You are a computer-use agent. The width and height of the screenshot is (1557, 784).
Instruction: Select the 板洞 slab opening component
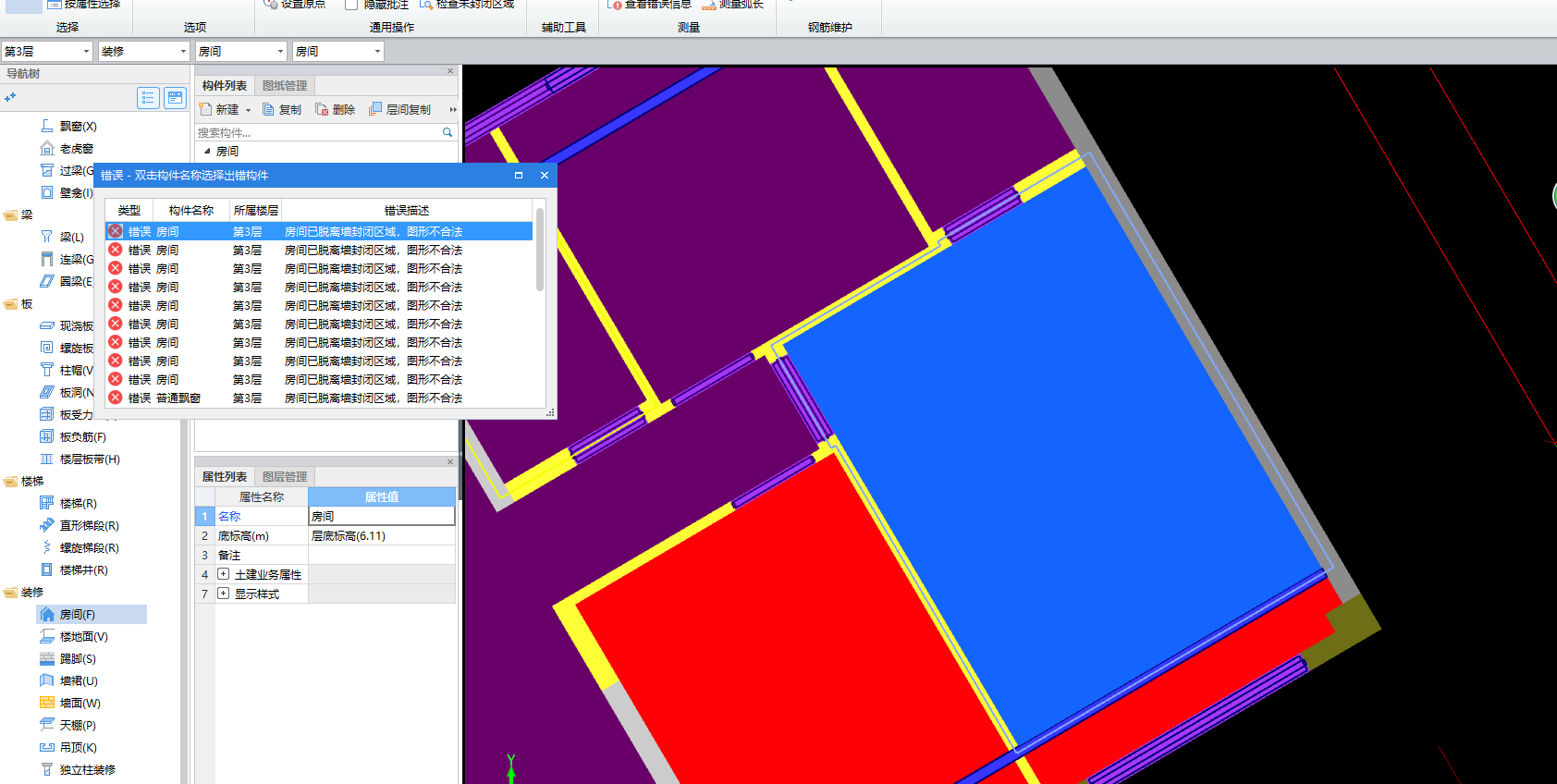(67, 392)
